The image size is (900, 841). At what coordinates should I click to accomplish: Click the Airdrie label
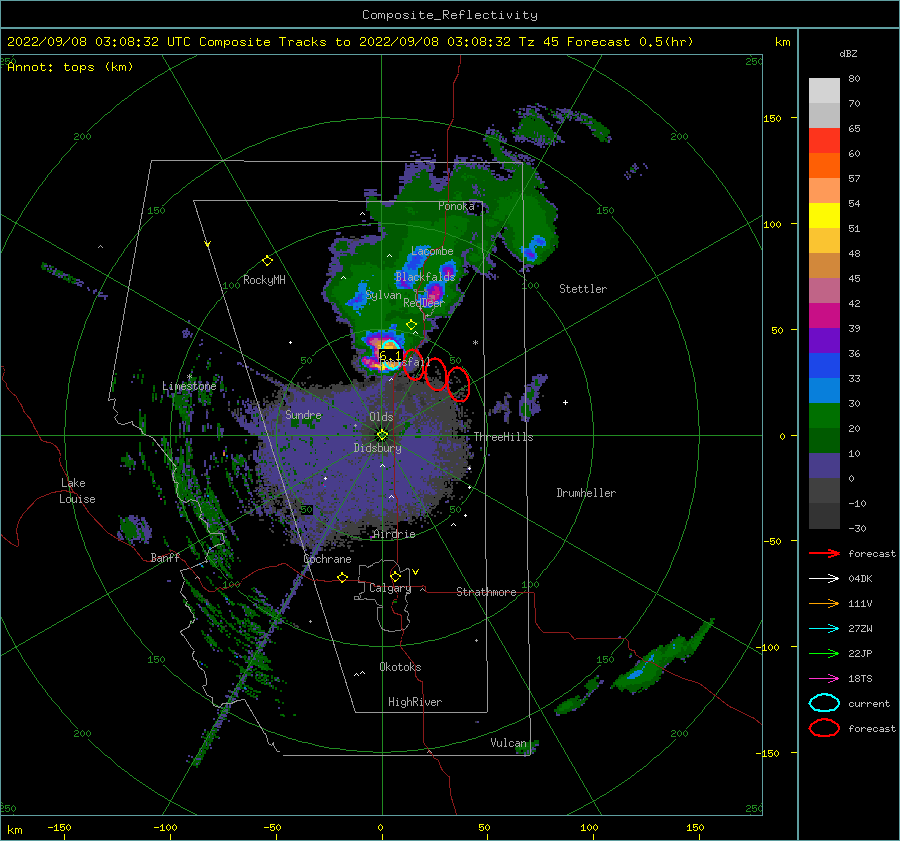coord(394,534)
